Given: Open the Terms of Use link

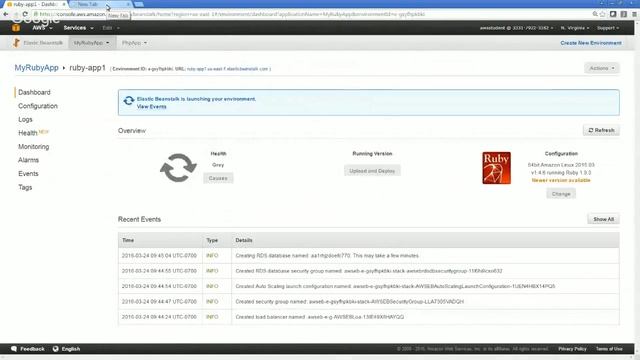Looking at the screenshot, I should 609,349.
